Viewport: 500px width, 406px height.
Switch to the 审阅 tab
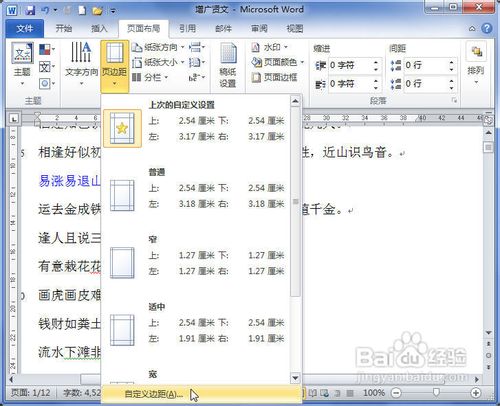click(259, 28)
